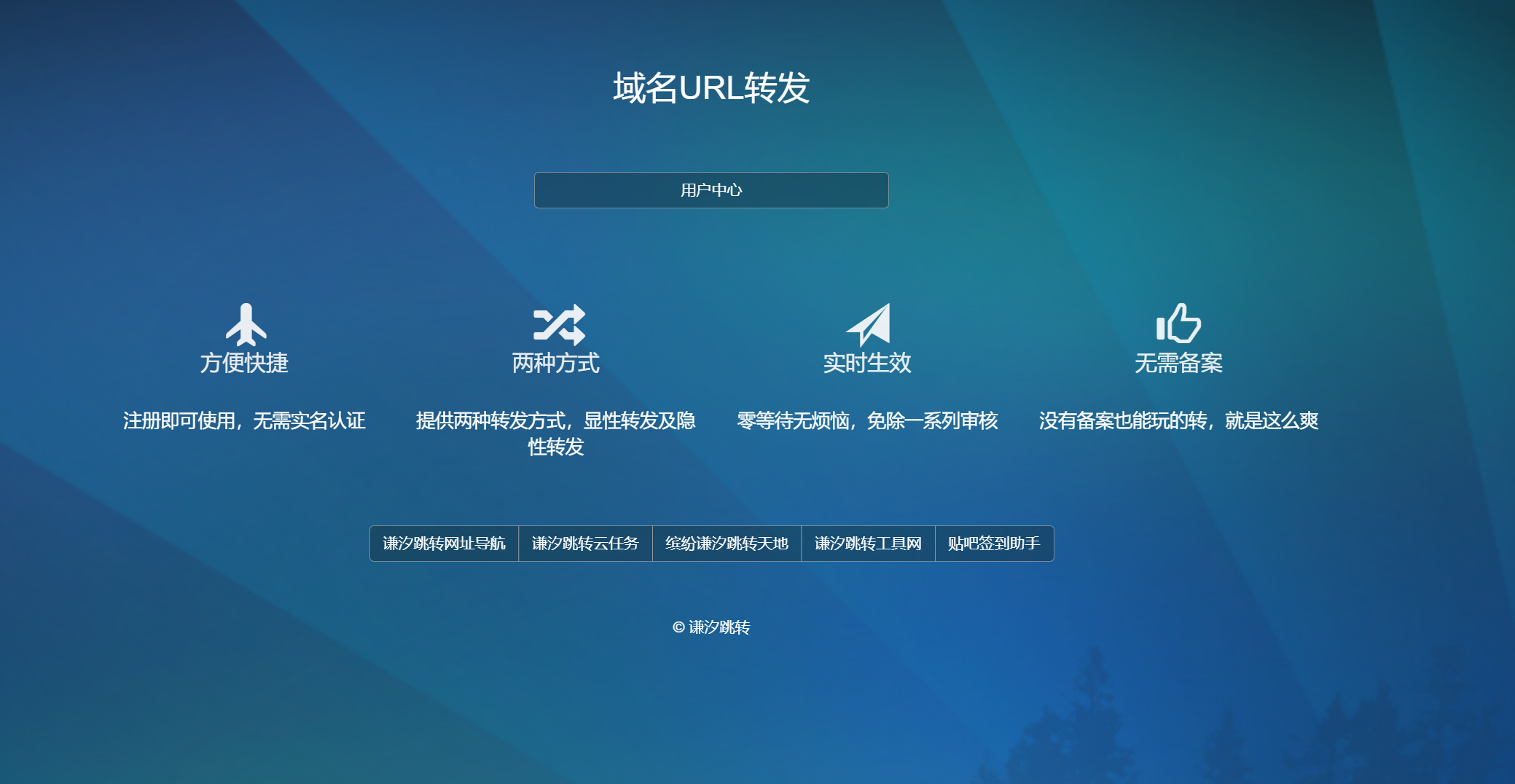Visit 缤纷谦汐跳转天地 link
The width and height of the screenshot is (1515, 784).
pyautogui.click(x=727, y=544)
